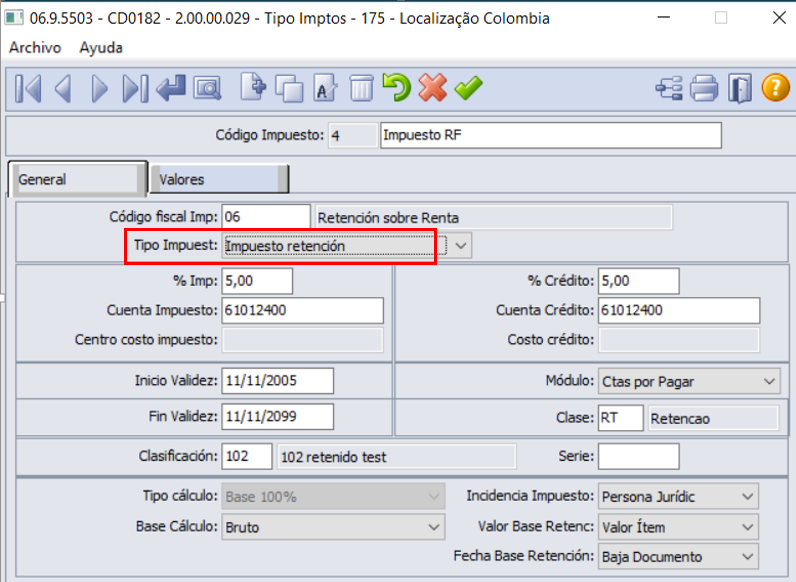Expand the Base Cálculo dropdown
This screenshot has height=582, width=796.
coord(334,527)
